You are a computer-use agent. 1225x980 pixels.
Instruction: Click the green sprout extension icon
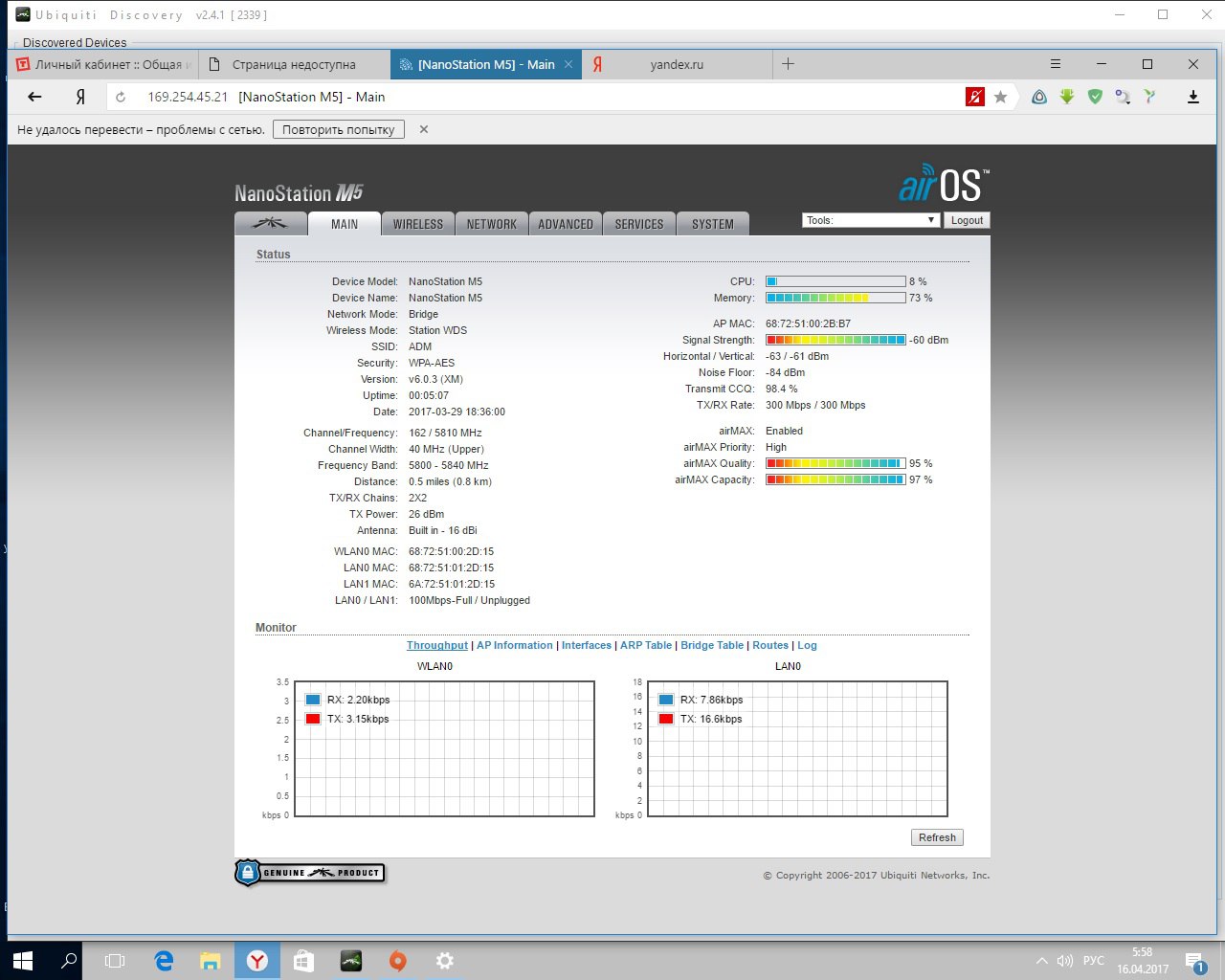tap(1150, 97)
